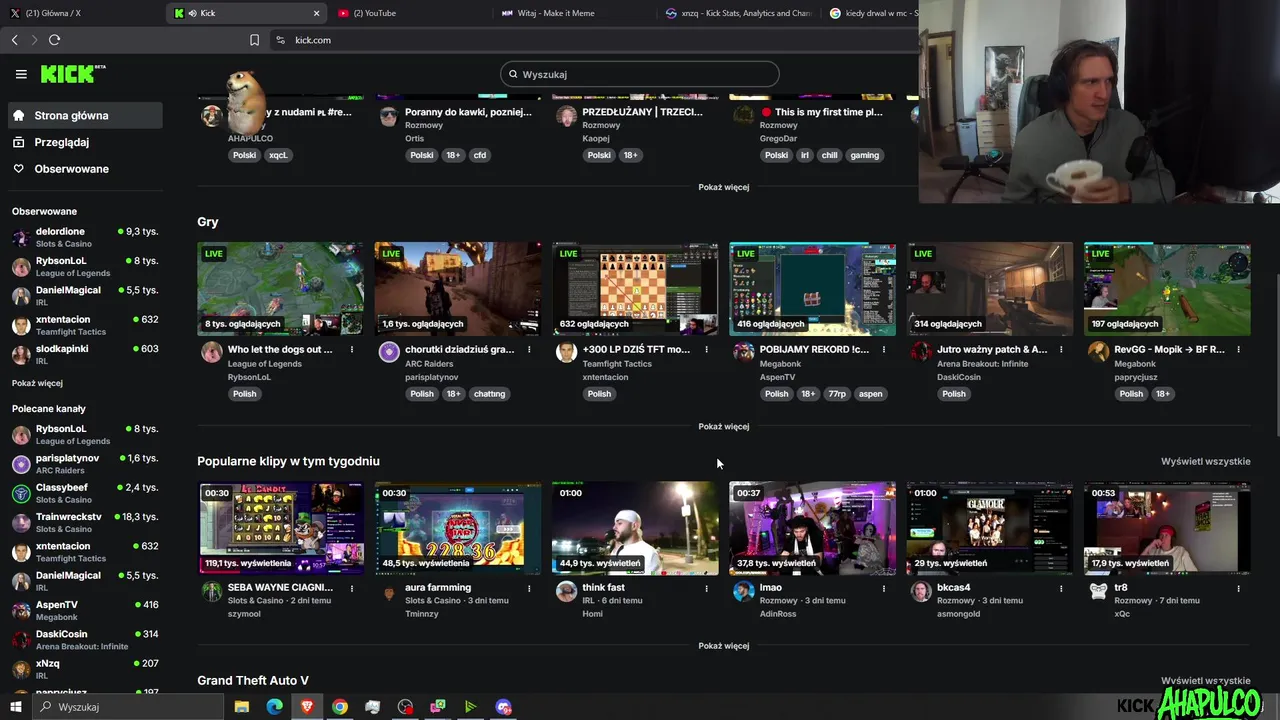Open Google Chrome from the taskbar

coord(340,707)
